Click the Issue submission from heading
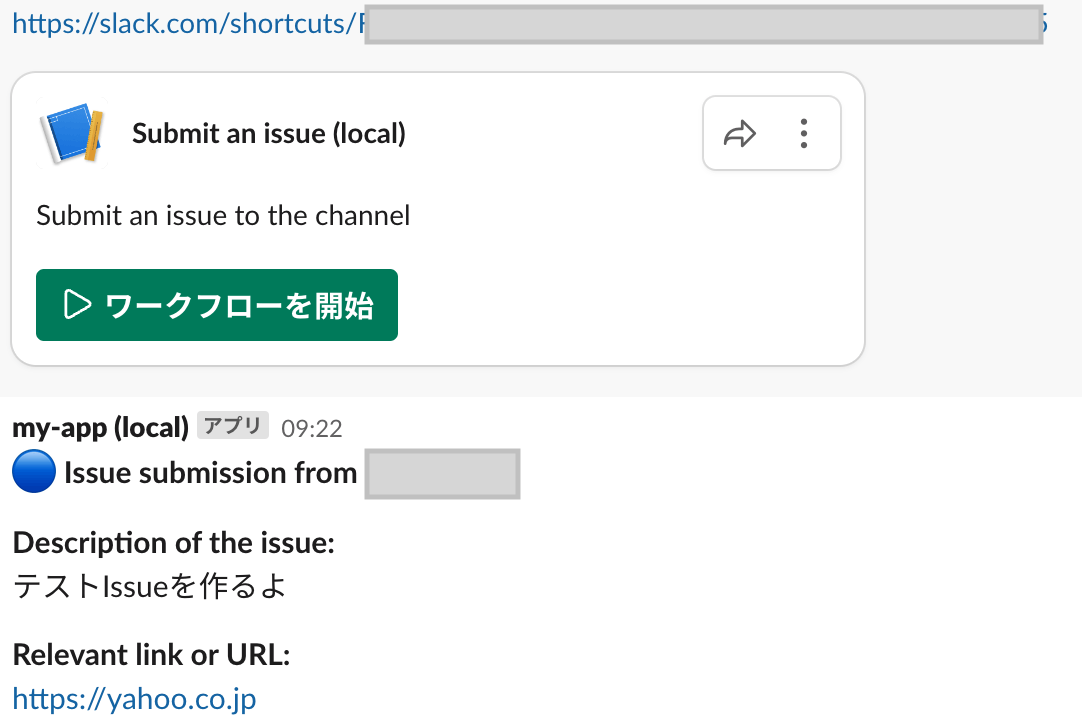The height and width of the screenshot is (722, 1082). 210,472
